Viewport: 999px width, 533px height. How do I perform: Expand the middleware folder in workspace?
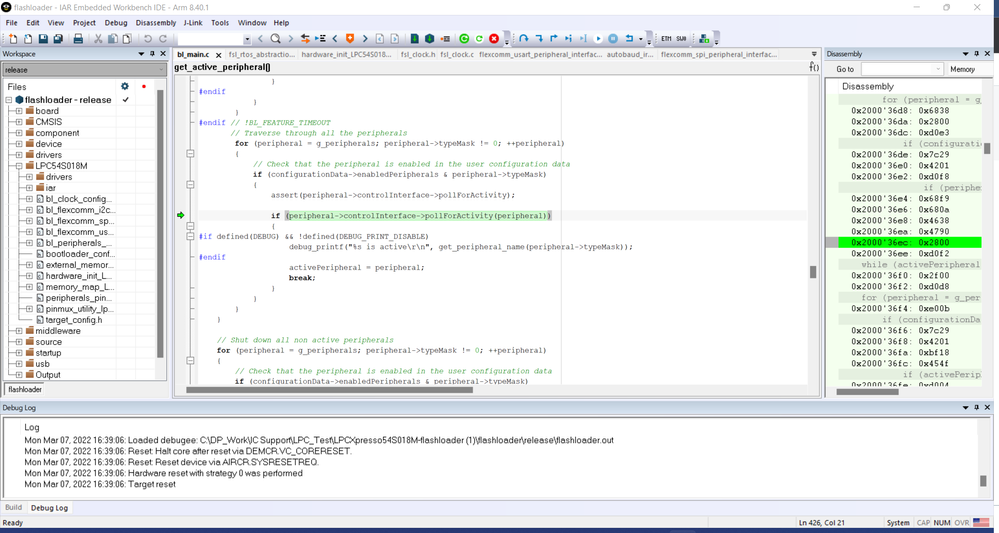[19, 330]
